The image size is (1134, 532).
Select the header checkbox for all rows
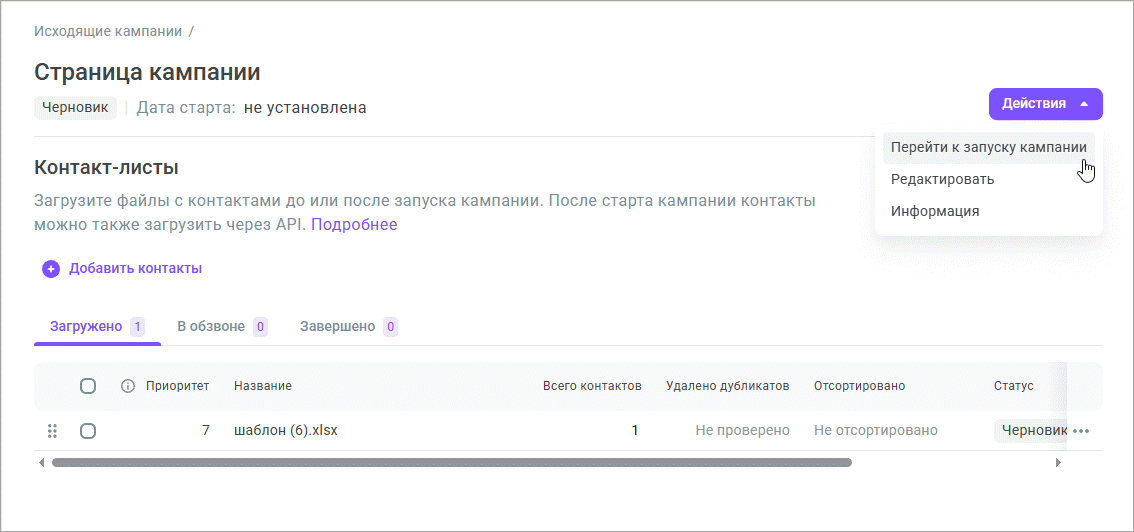[x=88, y=386]
